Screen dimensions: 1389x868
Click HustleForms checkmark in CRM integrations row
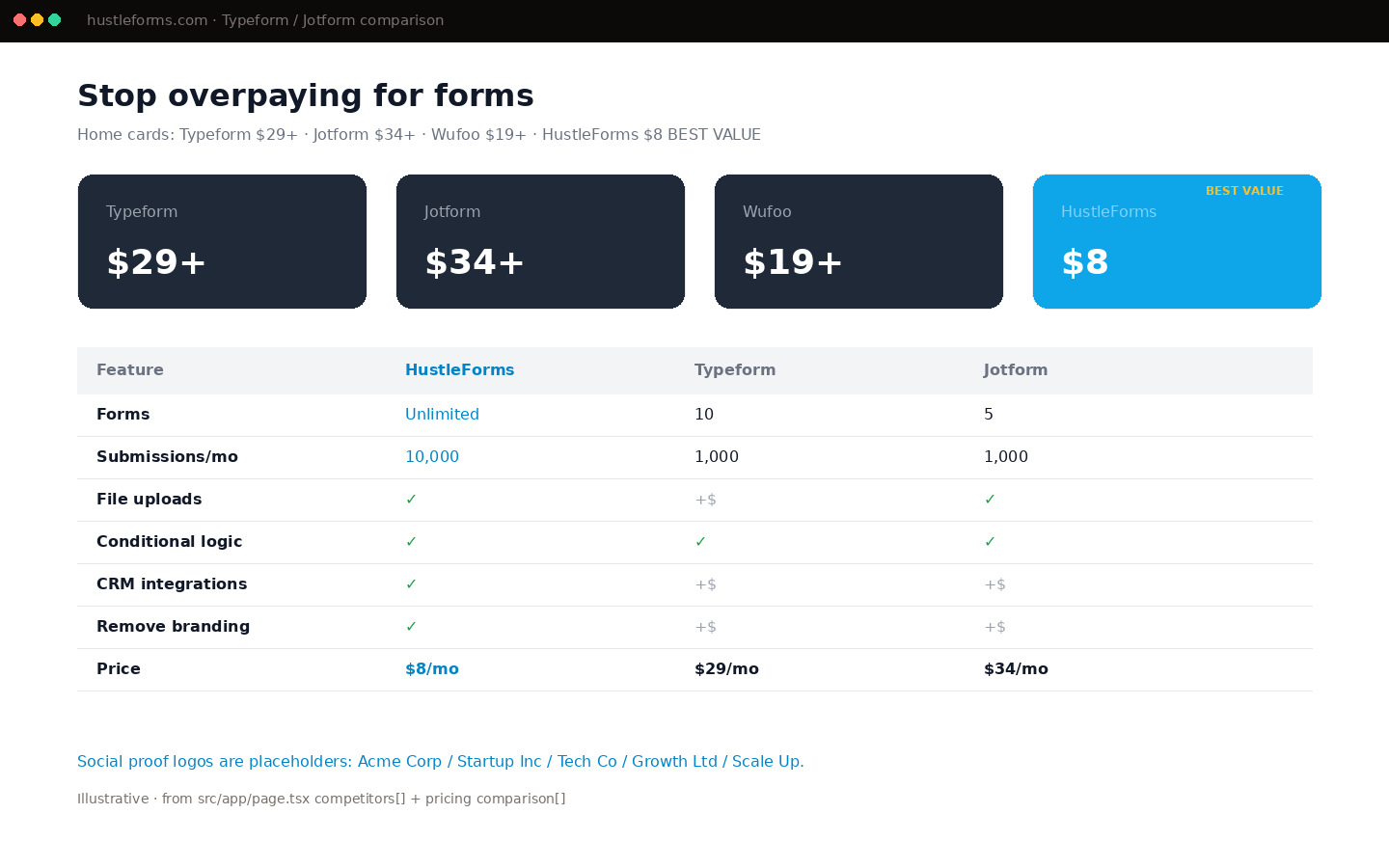click(411, 584)
